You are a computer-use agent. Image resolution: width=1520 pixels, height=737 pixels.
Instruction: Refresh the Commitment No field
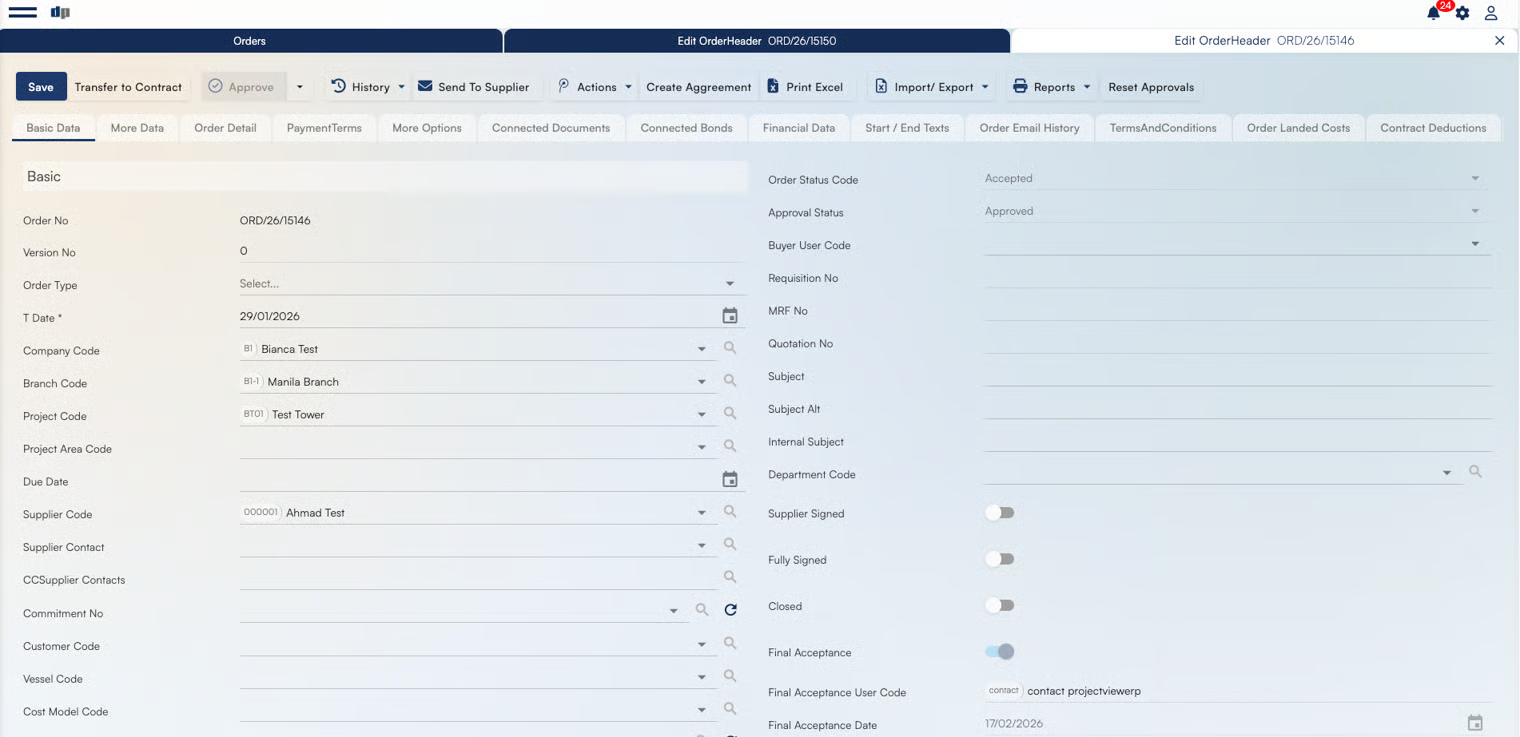[731, 610]
